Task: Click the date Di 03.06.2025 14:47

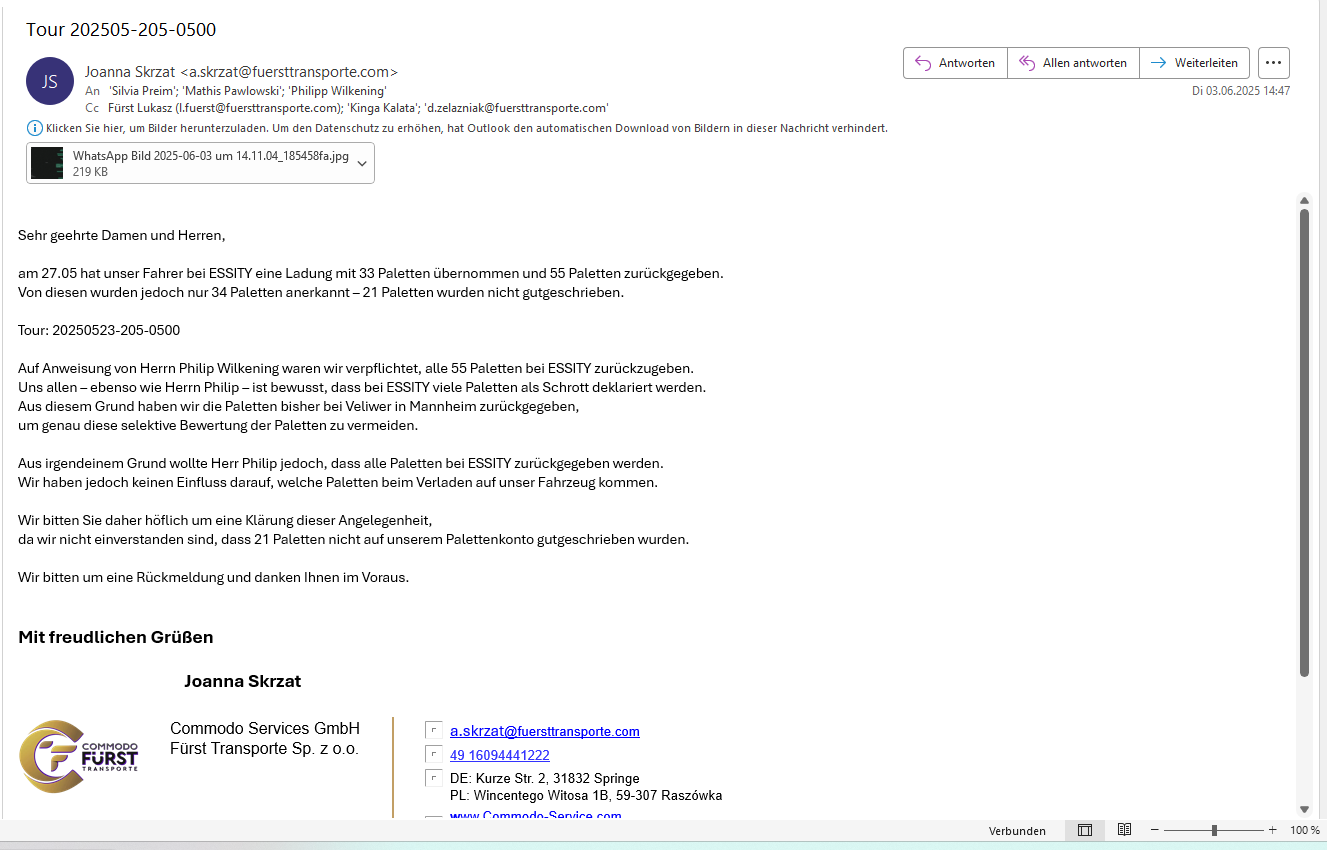Action: [x=1241, y=91]
